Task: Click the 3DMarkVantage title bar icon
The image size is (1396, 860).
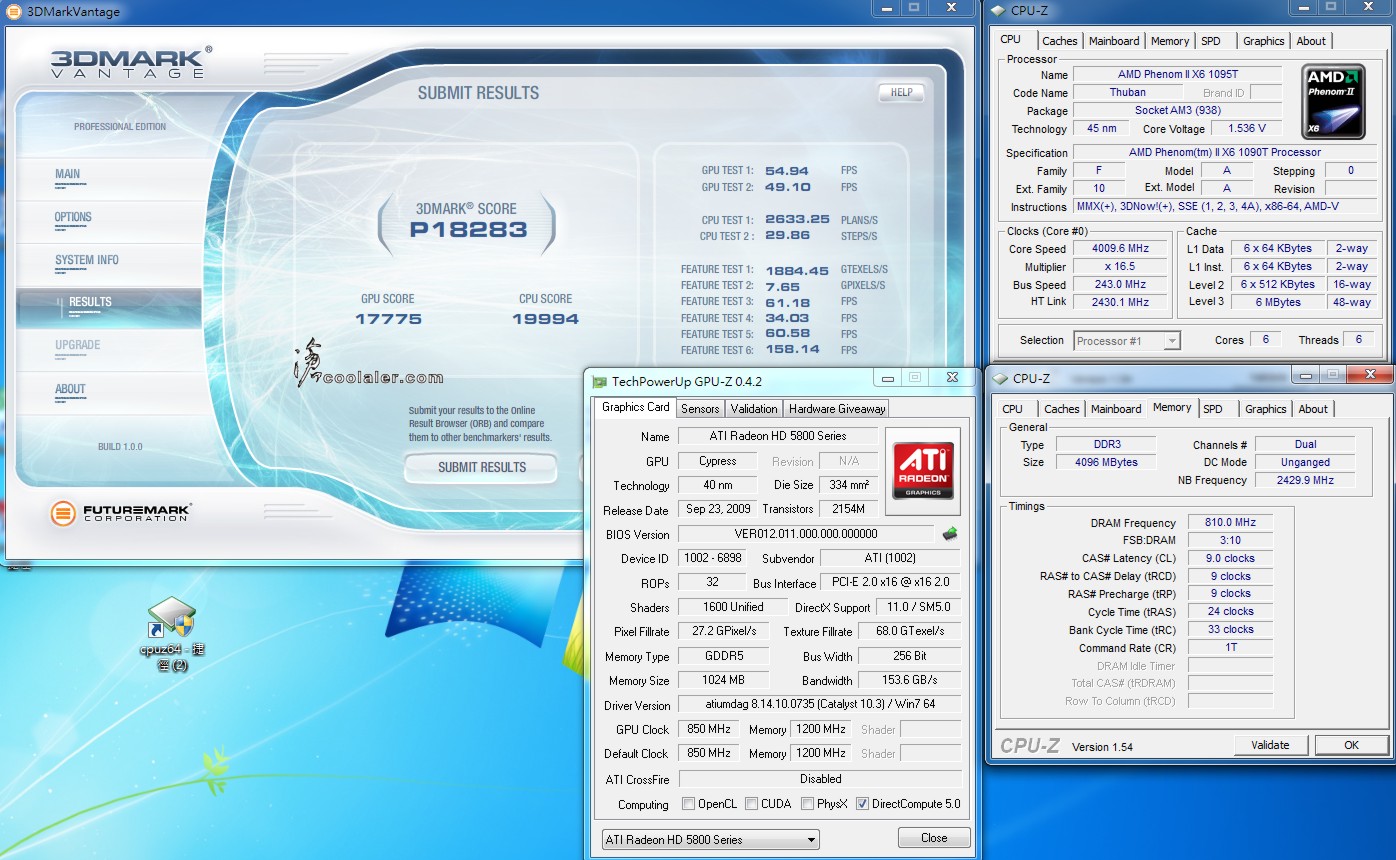Action: tap(12, 11)
